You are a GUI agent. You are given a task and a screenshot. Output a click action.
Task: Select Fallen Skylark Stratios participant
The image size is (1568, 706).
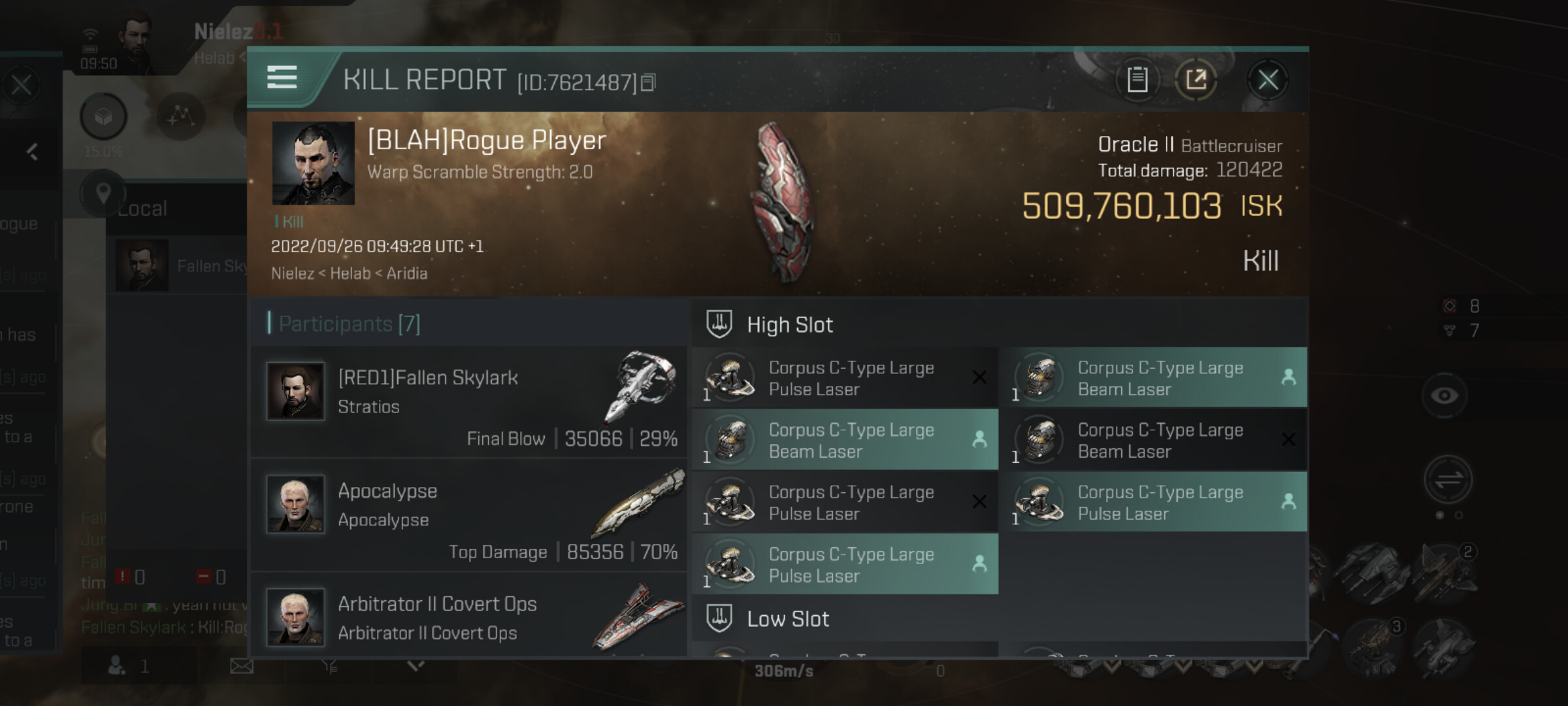coord(469,401)
